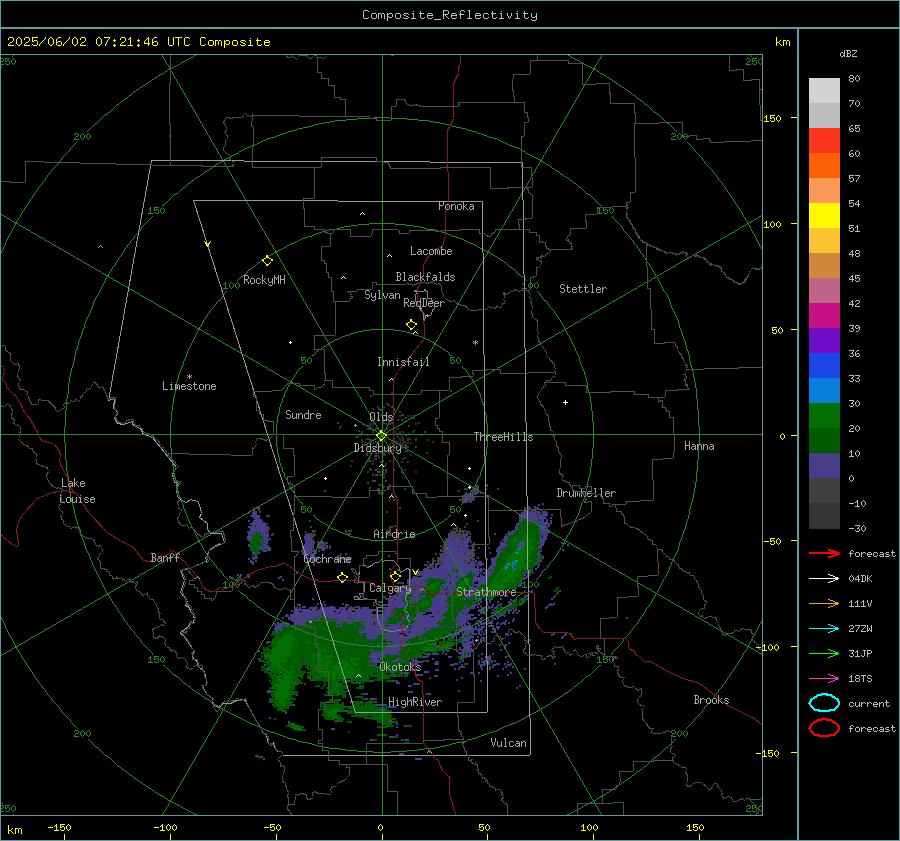
Task: Pick the slate purple swatch between 10 and 0
Action: coord(824,466)
